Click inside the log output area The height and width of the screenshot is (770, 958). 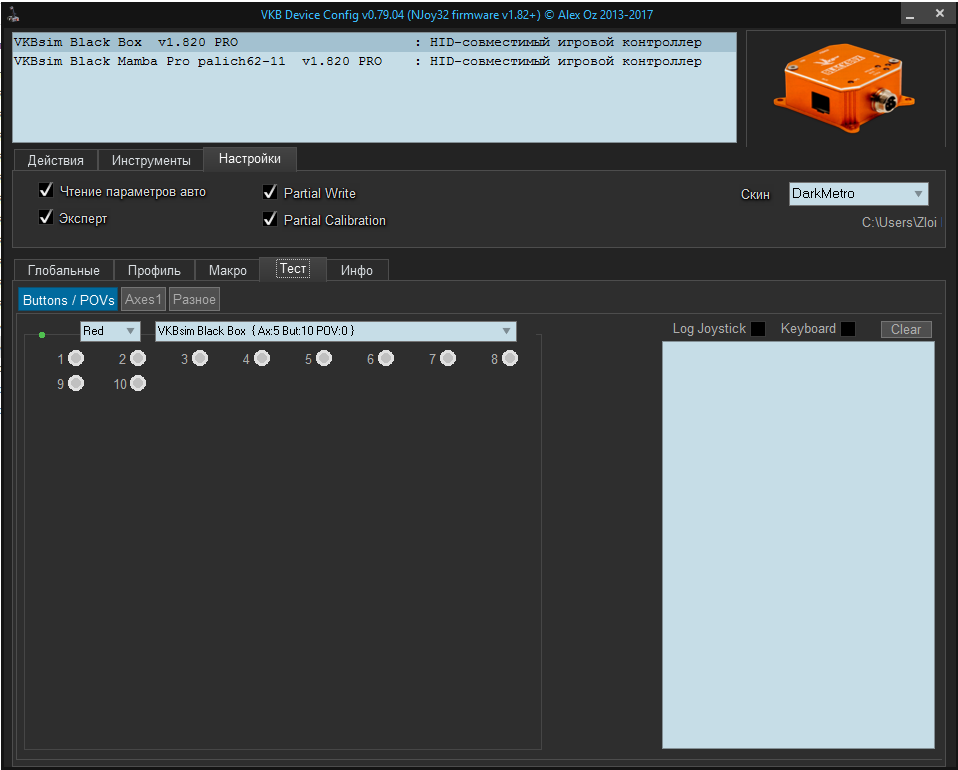pyautogui.click(x=798, y=544)
